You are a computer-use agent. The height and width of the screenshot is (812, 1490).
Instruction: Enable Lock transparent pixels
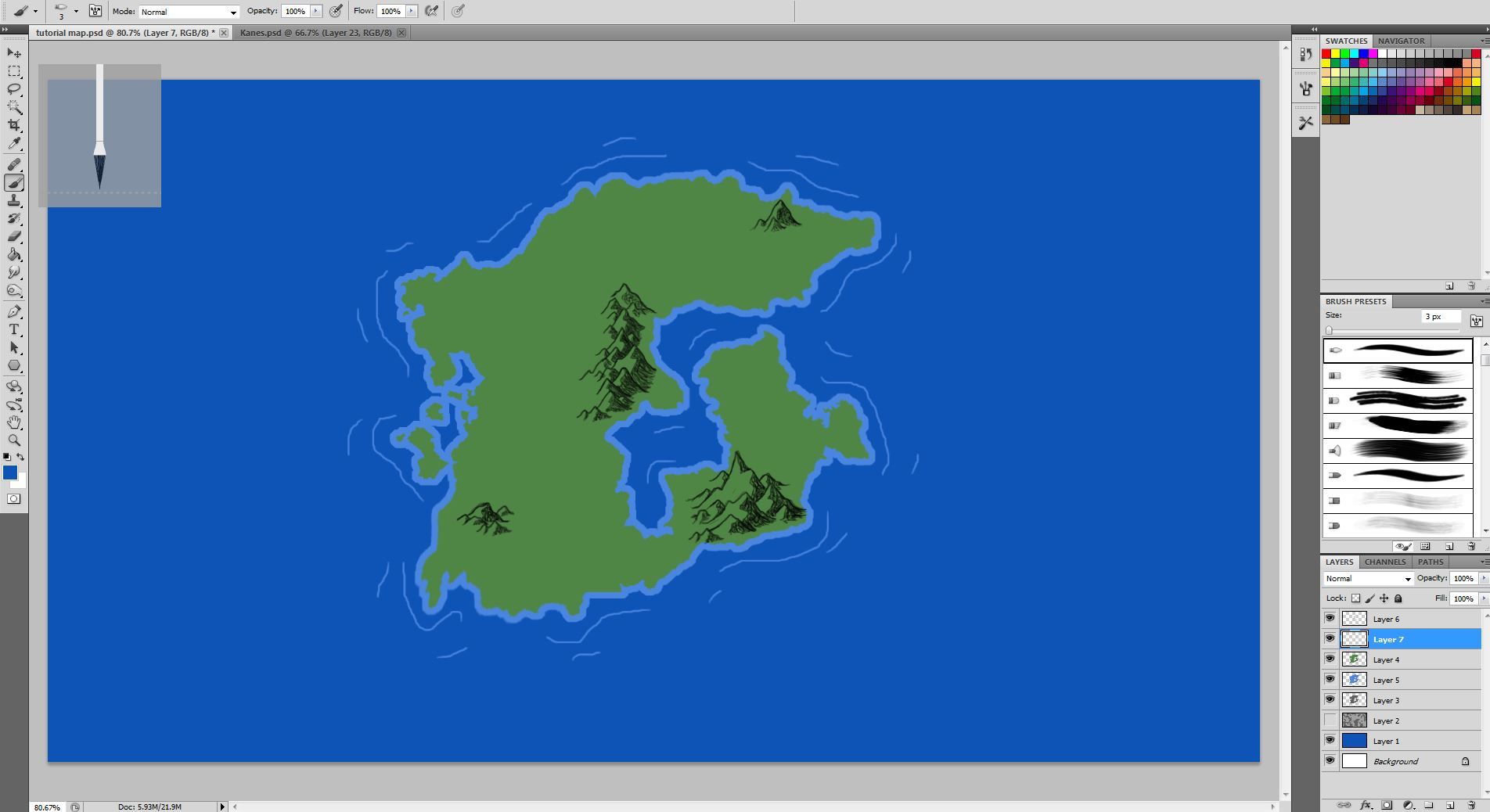coord(1355,598)
